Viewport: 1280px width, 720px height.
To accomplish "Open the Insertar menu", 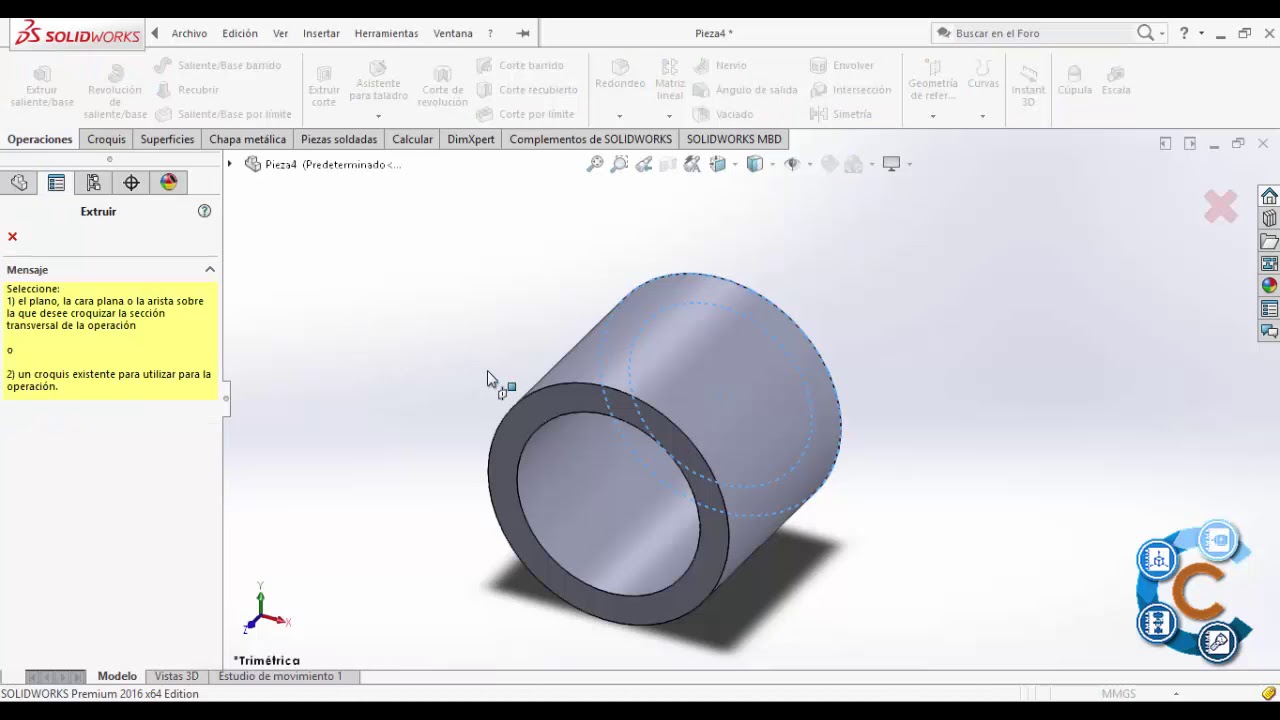I will 321,33.
